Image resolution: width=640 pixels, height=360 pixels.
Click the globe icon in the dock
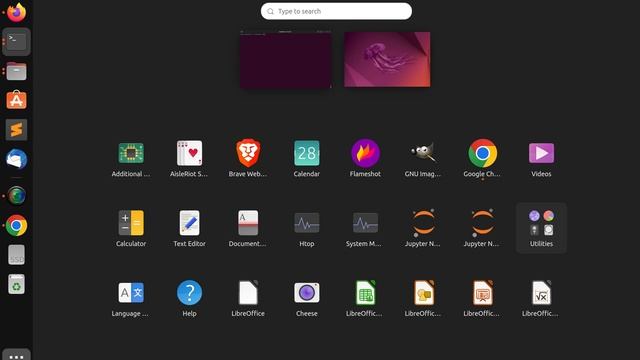[x=16, y=196]
